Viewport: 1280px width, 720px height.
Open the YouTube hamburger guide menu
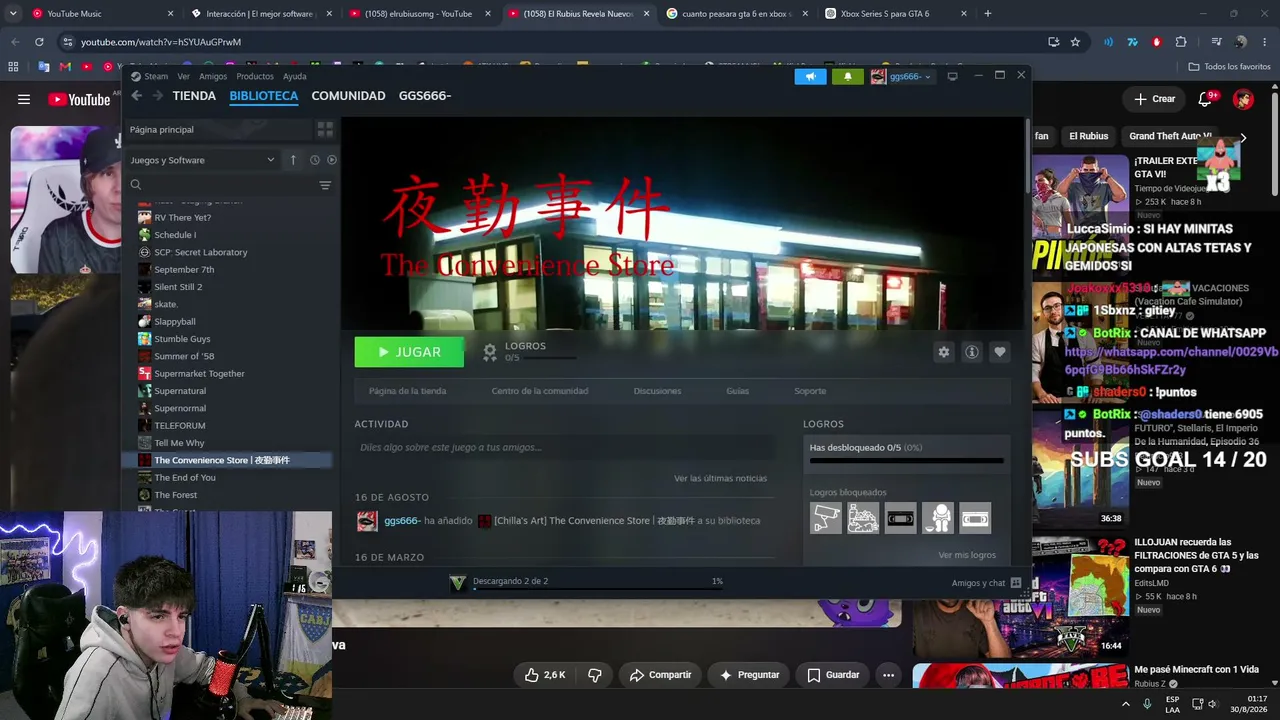click(x=24, y=99)
